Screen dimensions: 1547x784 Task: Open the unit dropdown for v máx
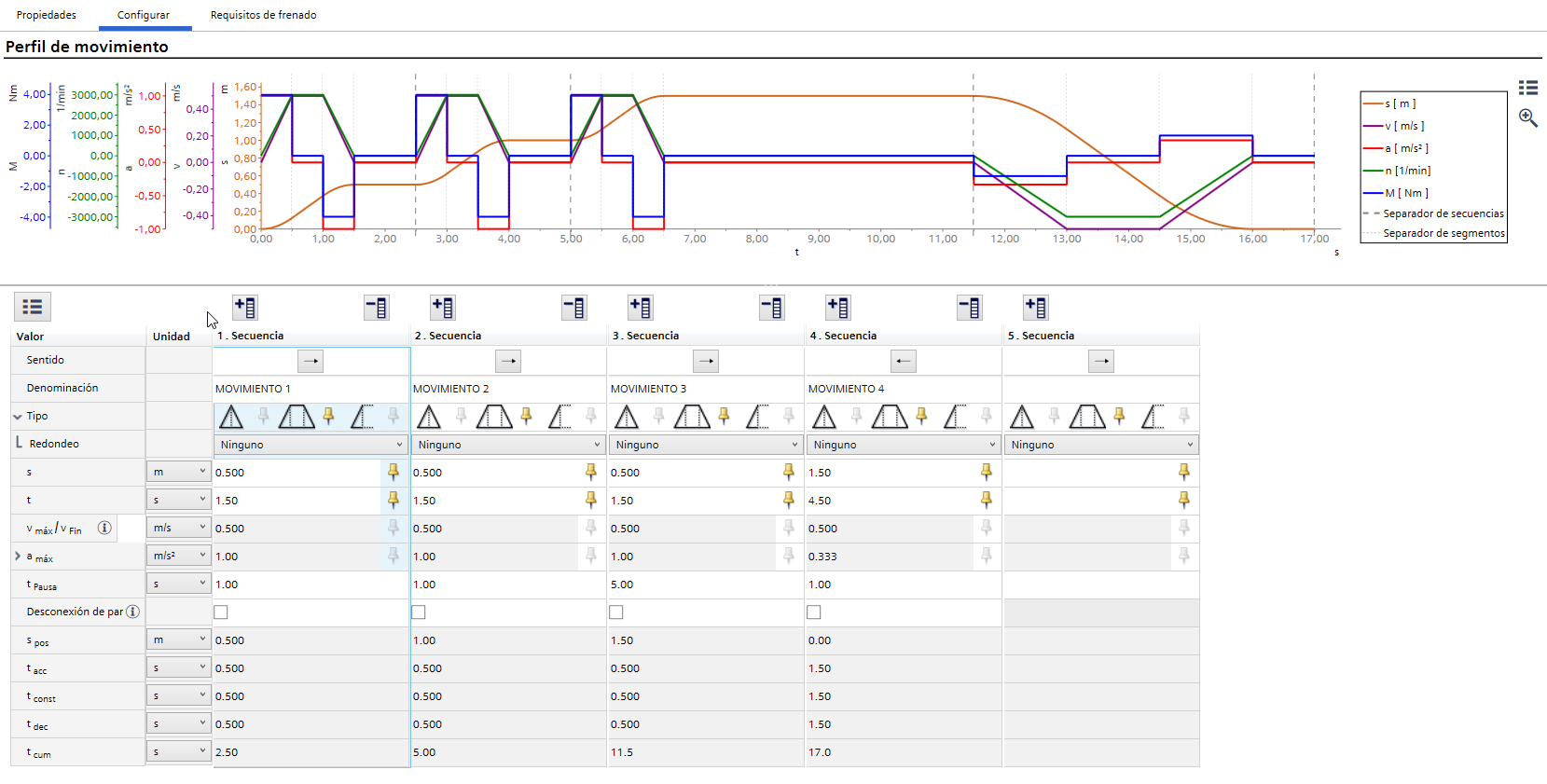pos(178,528)
